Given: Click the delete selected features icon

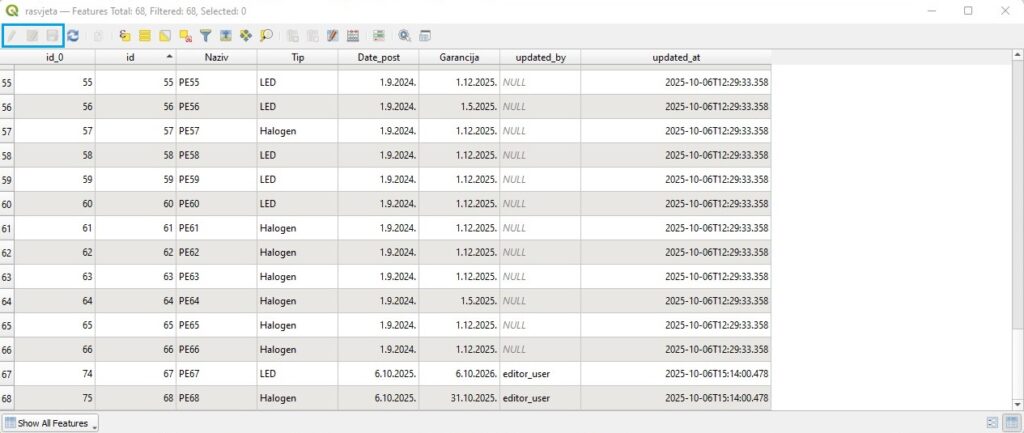Looking at the screenshot, I should pos(98,36).
